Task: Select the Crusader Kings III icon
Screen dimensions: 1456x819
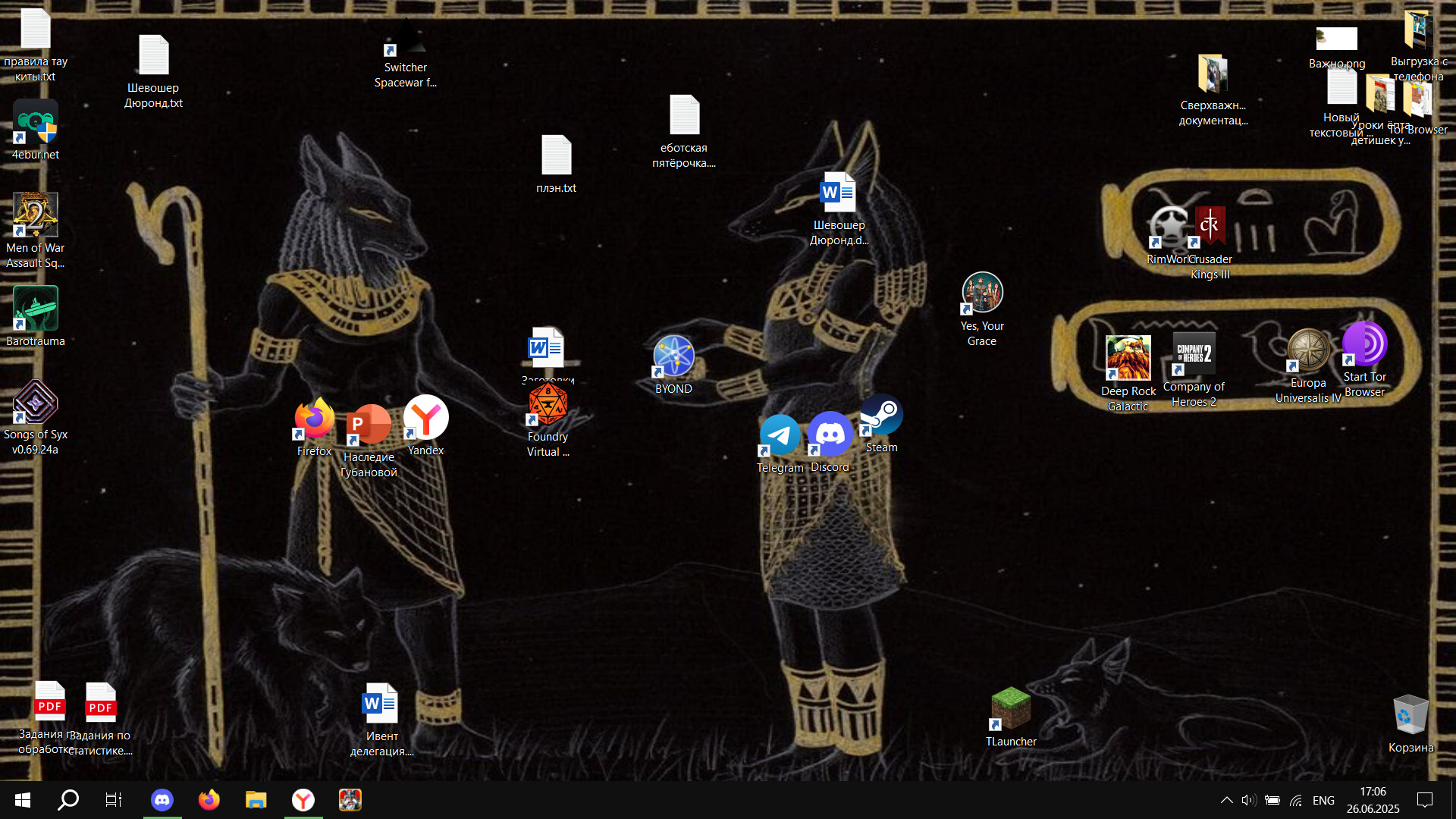Action: [1210, 227]
